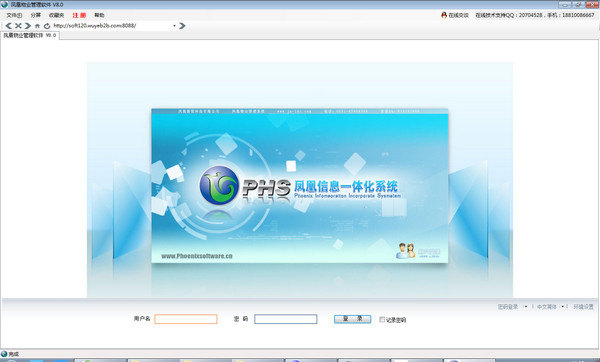Open the 文件 menu
The height and width of the screenshot is (362, 600).
[x=14, y=15]
